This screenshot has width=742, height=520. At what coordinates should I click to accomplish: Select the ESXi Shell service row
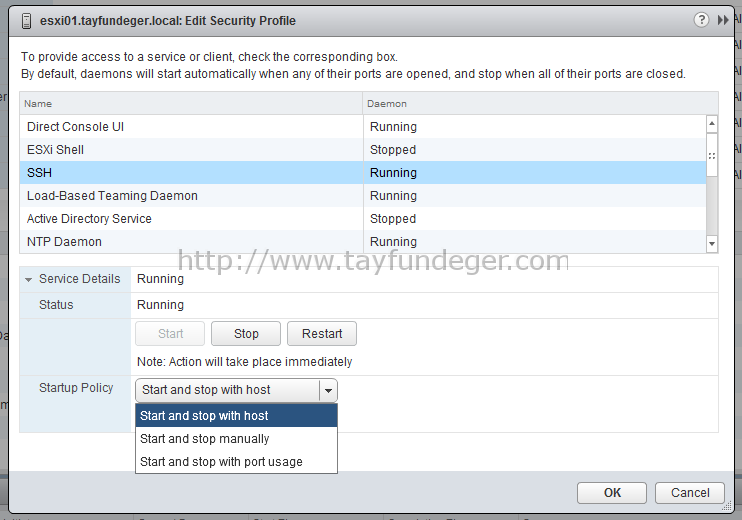[363, 150]
